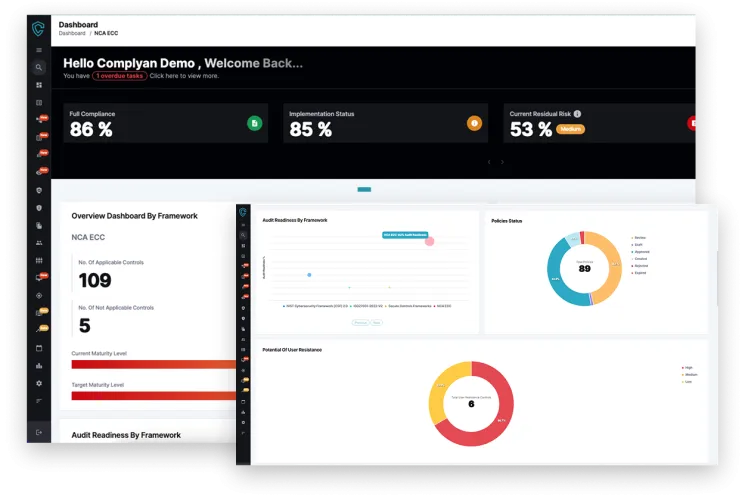Open the search icon in the left sidebar
745x497 pixels.
[39, 68]
